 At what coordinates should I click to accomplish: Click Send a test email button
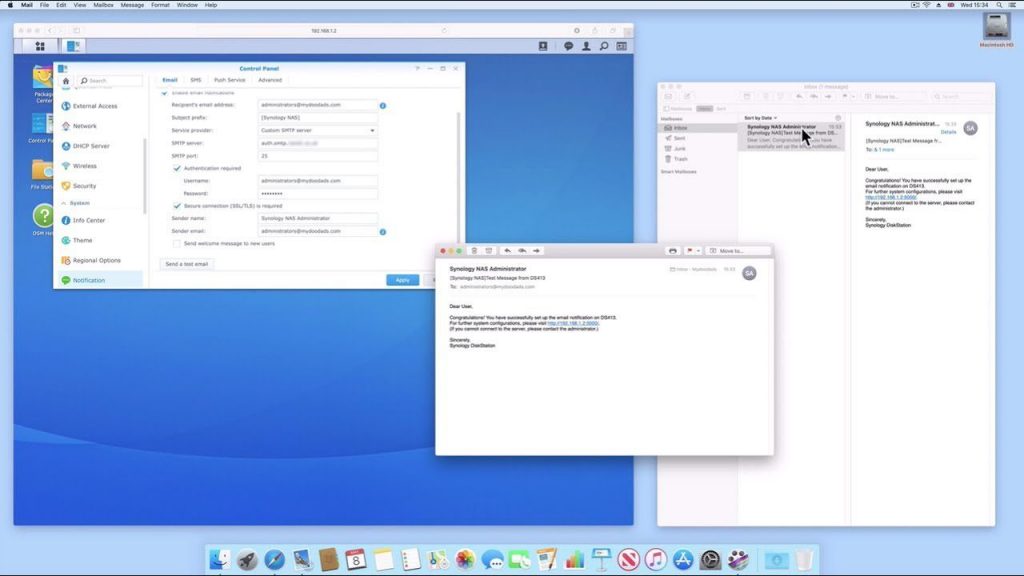(186, 264)
